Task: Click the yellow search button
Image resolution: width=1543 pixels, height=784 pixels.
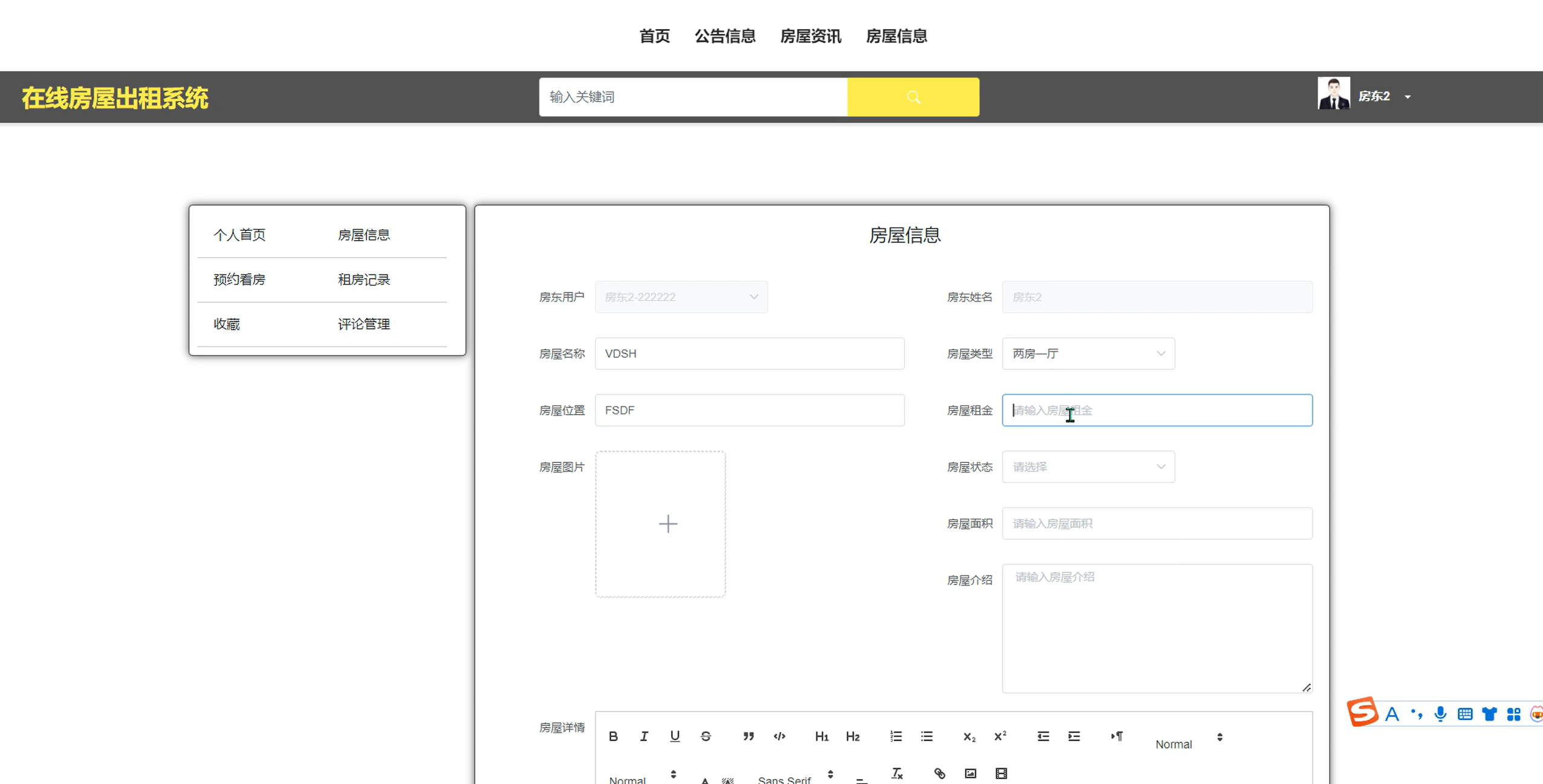Action: click(913, 97)
